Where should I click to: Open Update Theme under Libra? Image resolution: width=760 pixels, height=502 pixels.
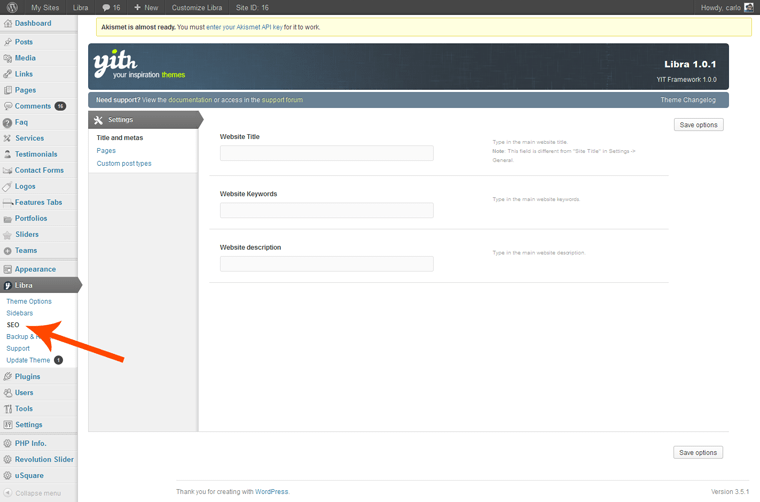click(28, 360)
